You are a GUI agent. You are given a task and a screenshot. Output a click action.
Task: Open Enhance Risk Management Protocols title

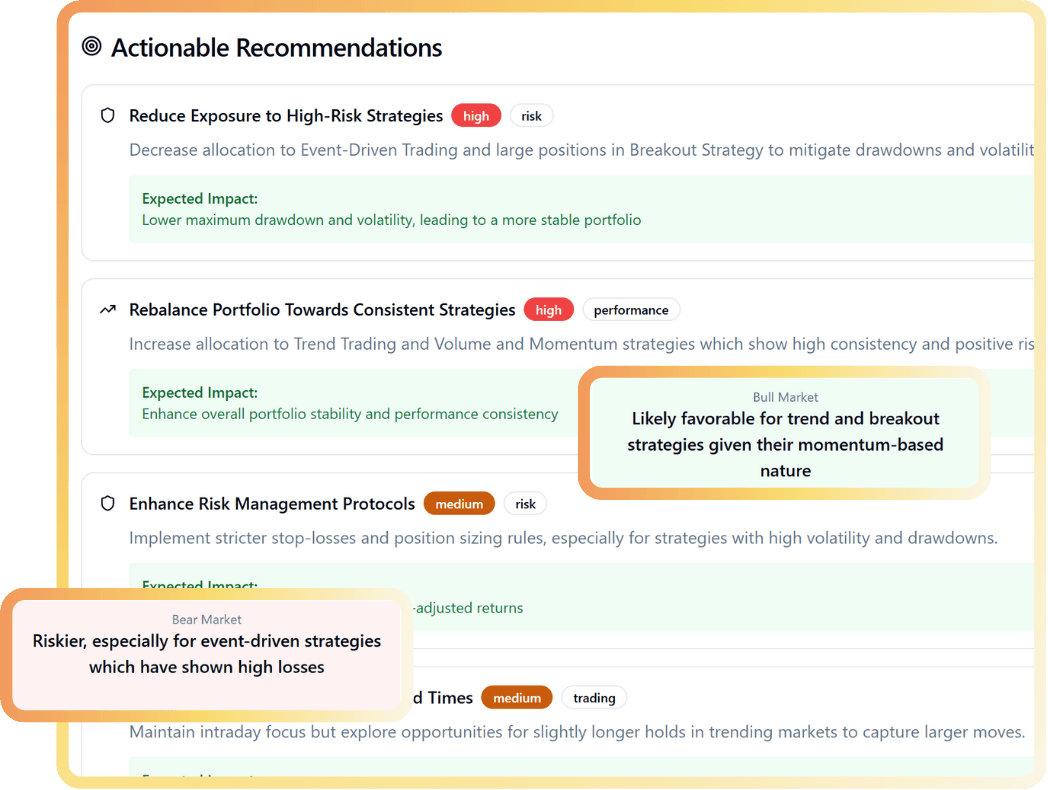272,504
